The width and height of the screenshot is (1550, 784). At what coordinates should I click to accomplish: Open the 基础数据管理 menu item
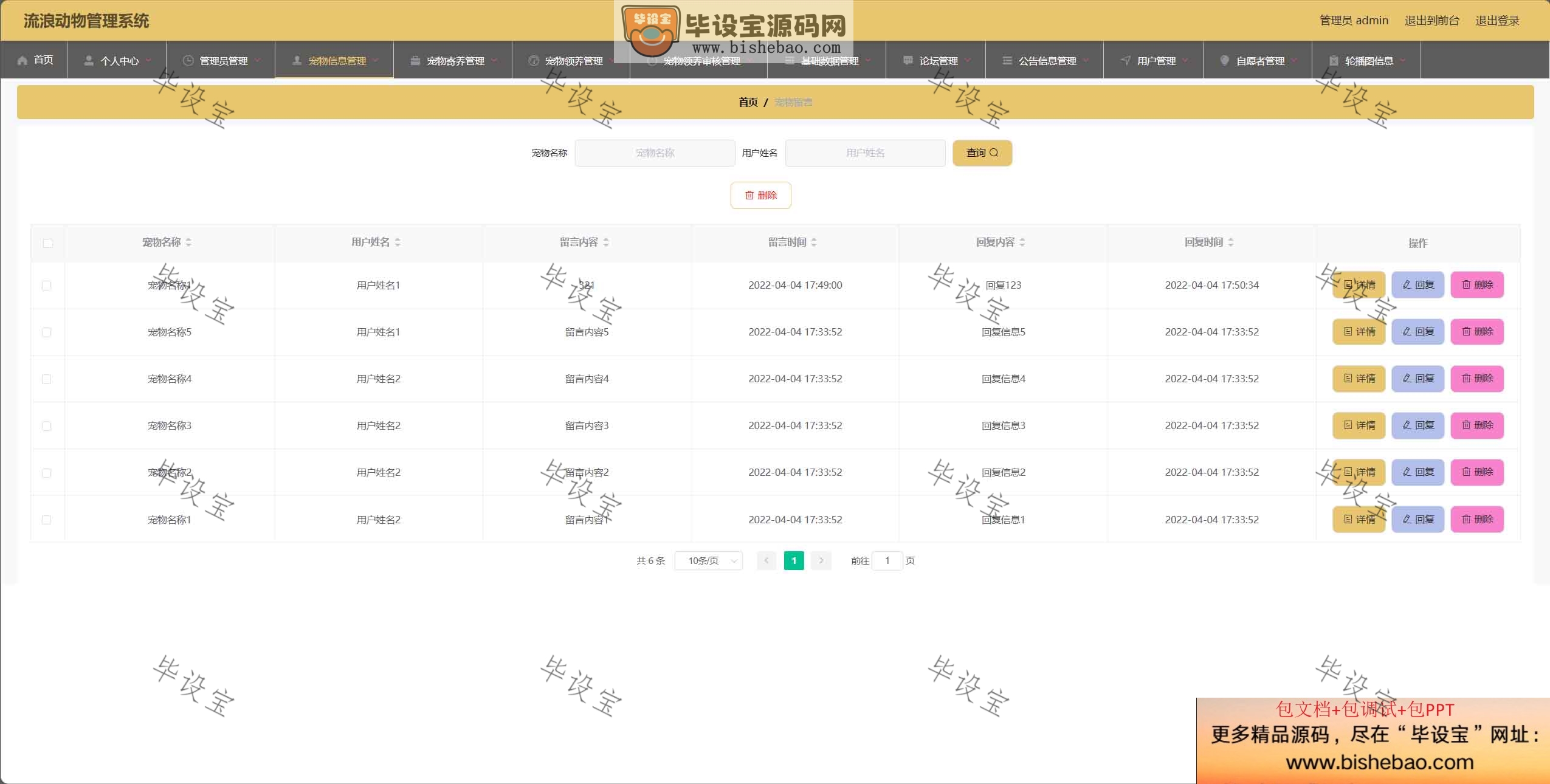(x=827, y=60)
